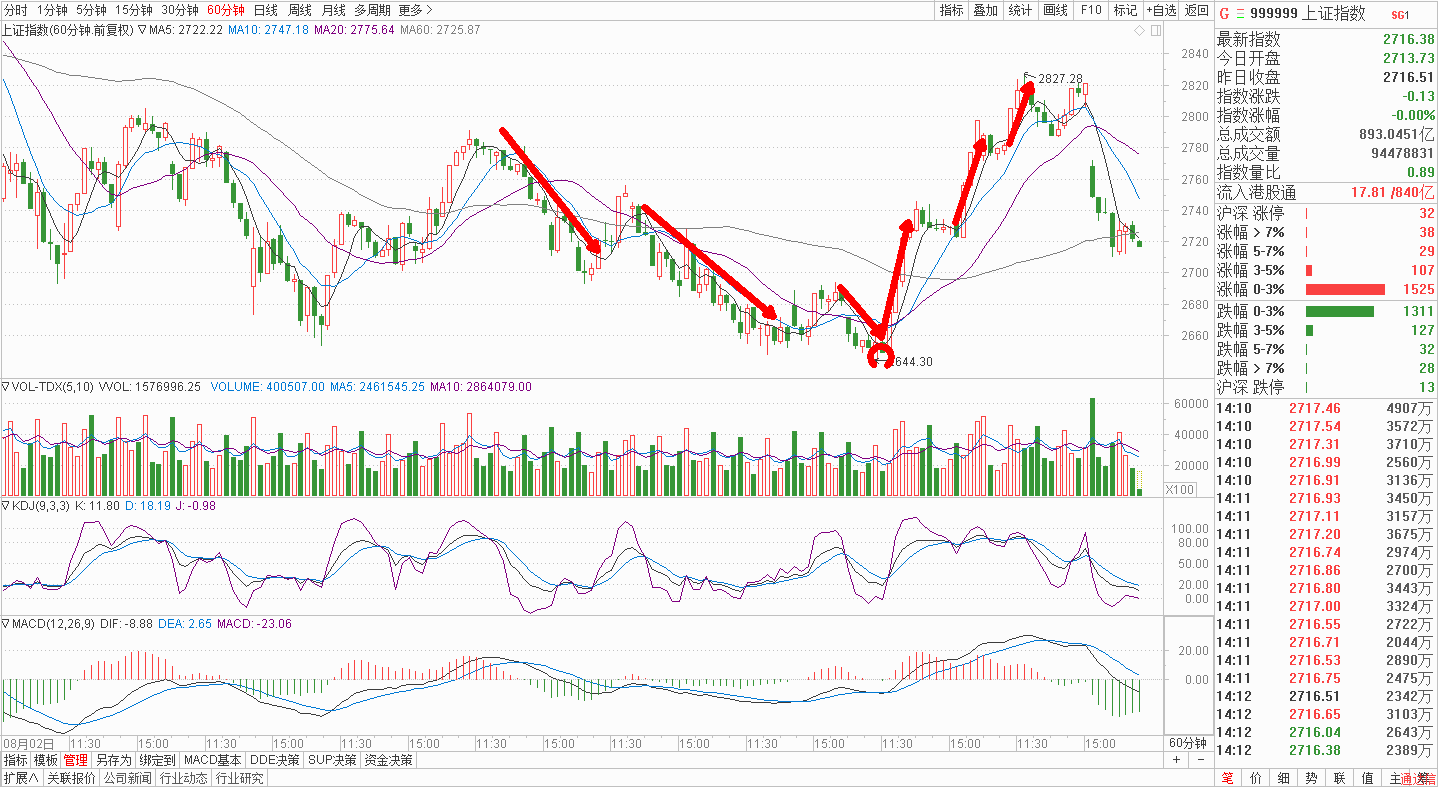Switch to the 分时 intraday view
The height and width of the screenshot is (787, 1438).
pos(16,10)
